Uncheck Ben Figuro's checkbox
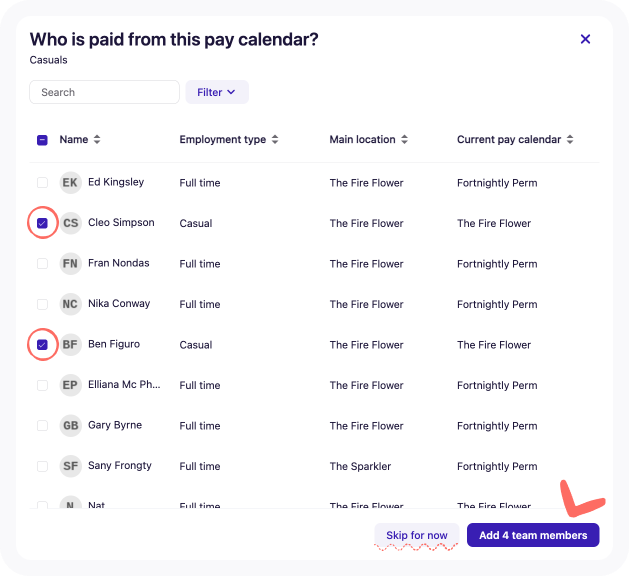The image size is (629, 576). point(42,345)
